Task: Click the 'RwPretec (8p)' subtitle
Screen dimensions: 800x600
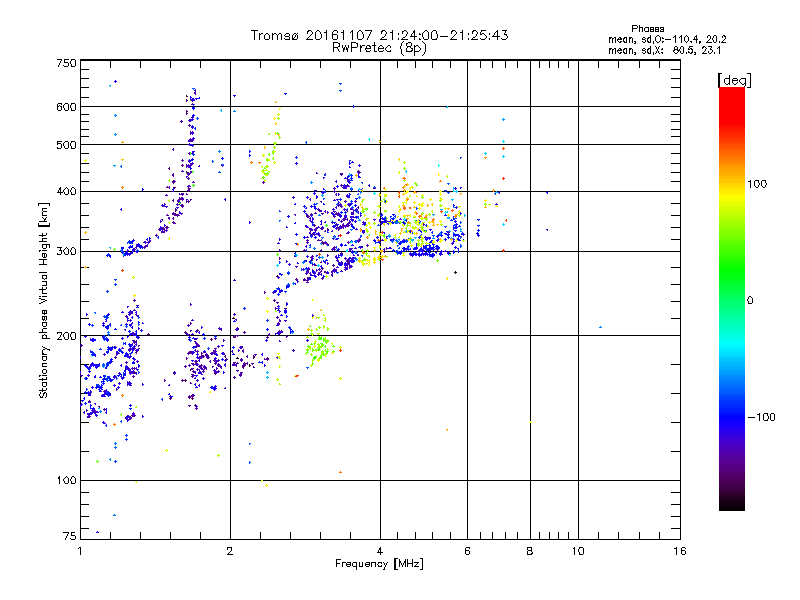Action: point(379,48)
